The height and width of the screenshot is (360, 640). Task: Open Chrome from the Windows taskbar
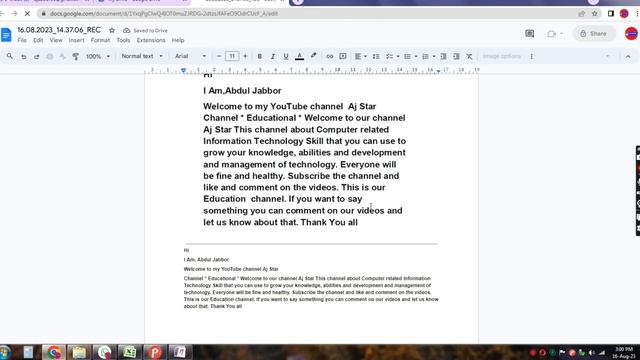click(x=53, y=352)
